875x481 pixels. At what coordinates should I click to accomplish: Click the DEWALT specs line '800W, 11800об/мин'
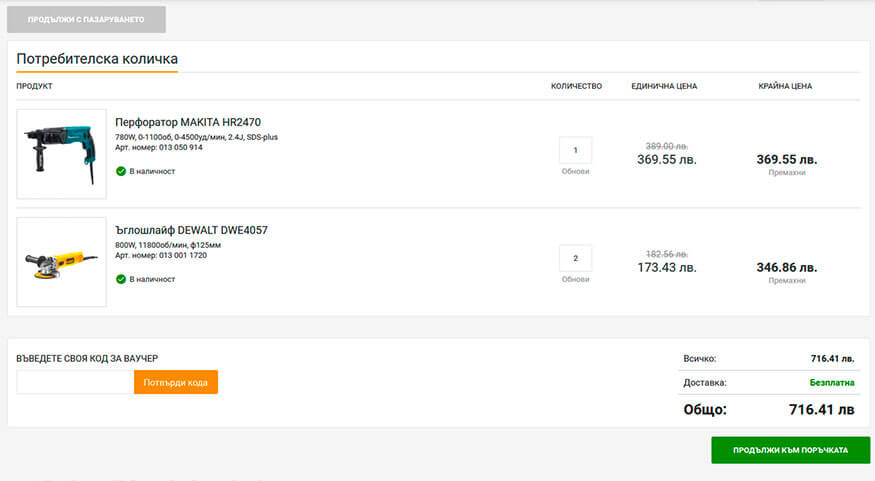click(168, 245)
